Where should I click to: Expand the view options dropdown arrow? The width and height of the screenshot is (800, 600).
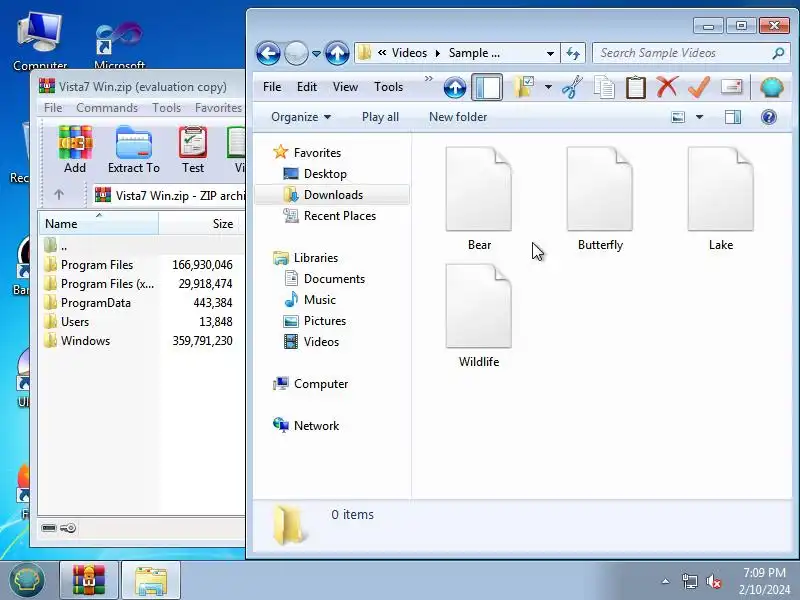click(699, 117)
